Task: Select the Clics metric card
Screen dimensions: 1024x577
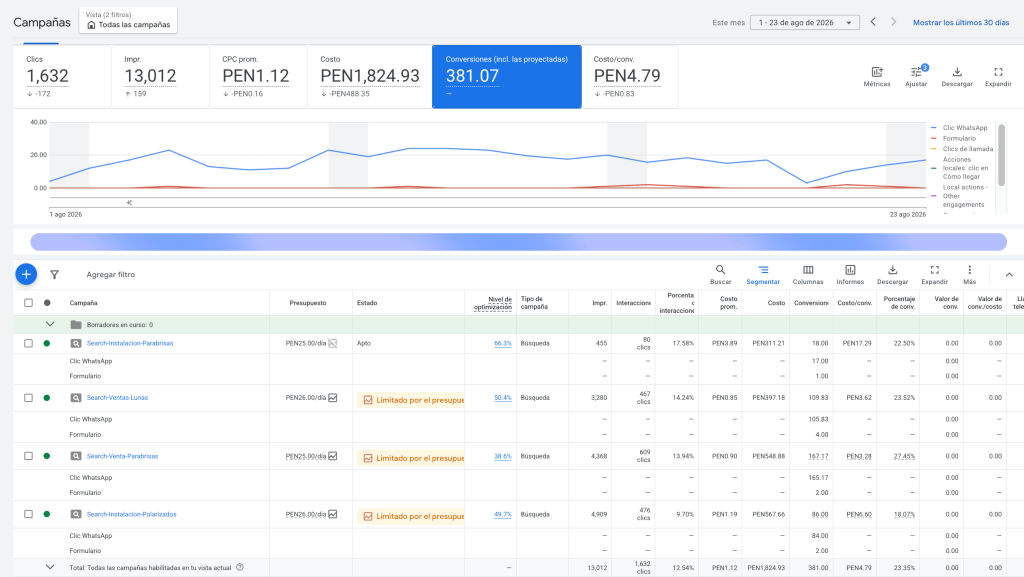Action: [x=62, y=76]
